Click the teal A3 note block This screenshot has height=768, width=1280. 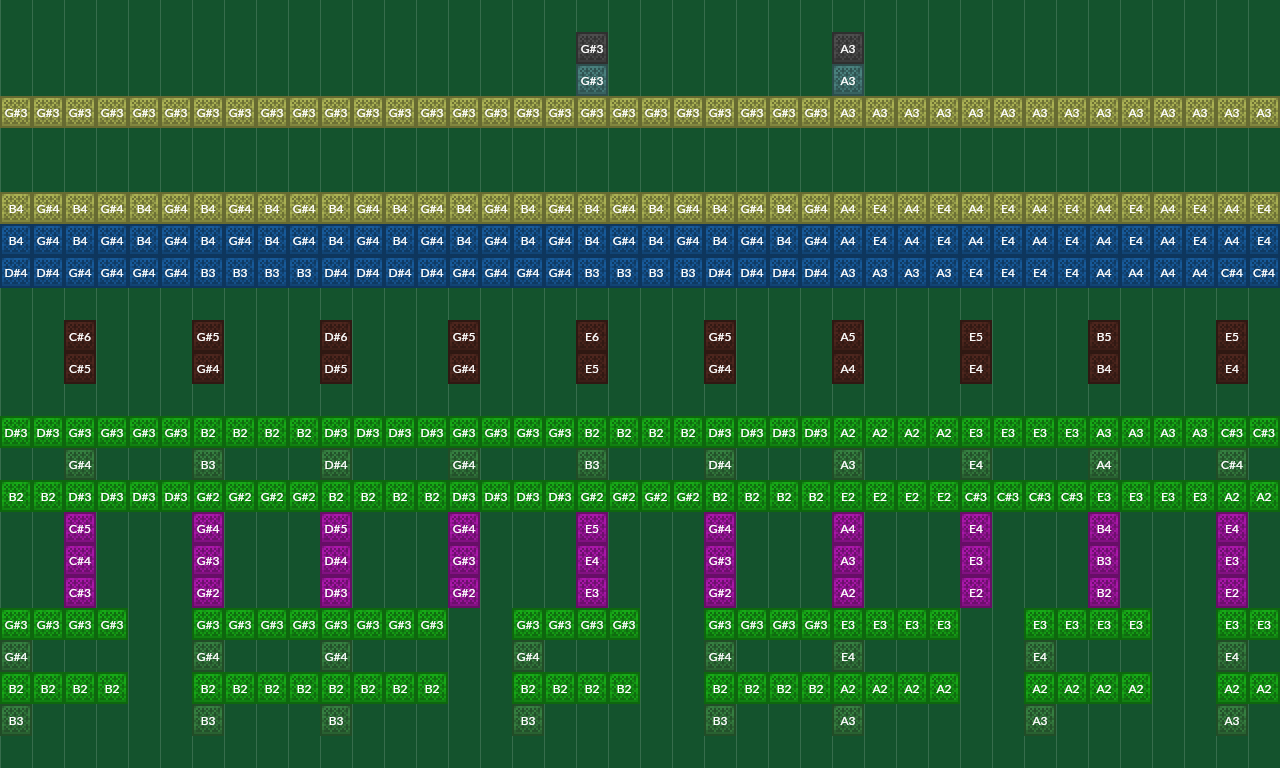point(848,81)
